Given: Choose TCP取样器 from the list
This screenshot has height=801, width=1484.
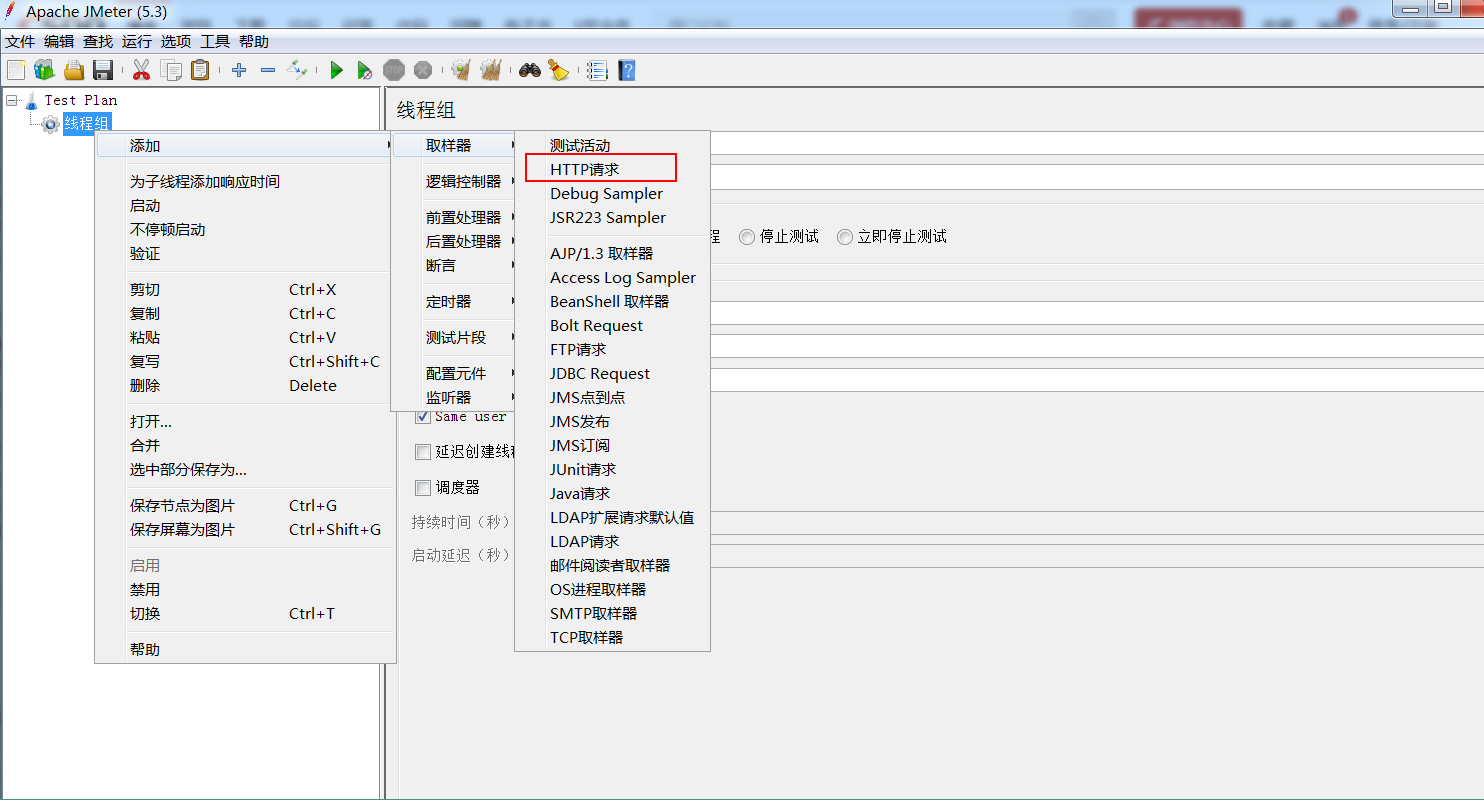Looking at the screenshot, I should [x=612, y=638].
